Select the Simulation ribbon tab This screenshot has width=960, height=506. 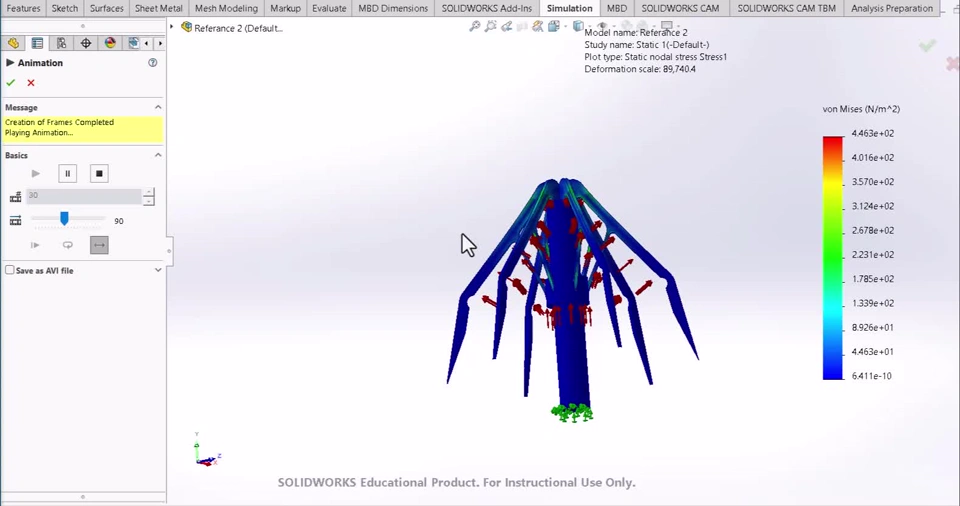pyautogui.click(x=569, y=8)
